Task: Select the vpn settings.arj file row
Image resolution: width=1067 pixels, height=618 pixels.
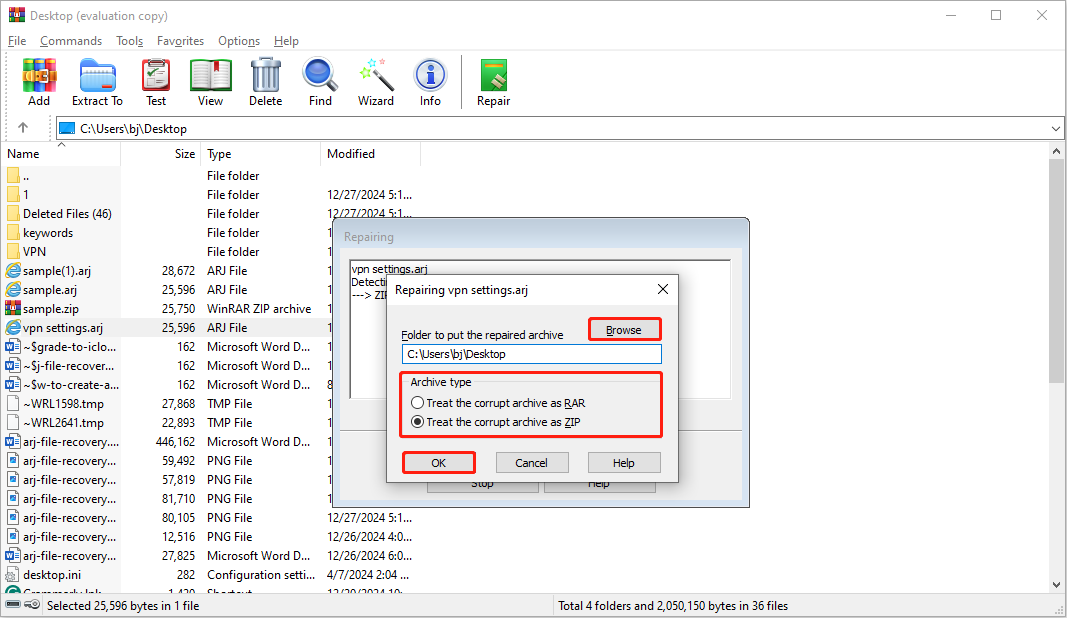Action: tap(167, 327)
